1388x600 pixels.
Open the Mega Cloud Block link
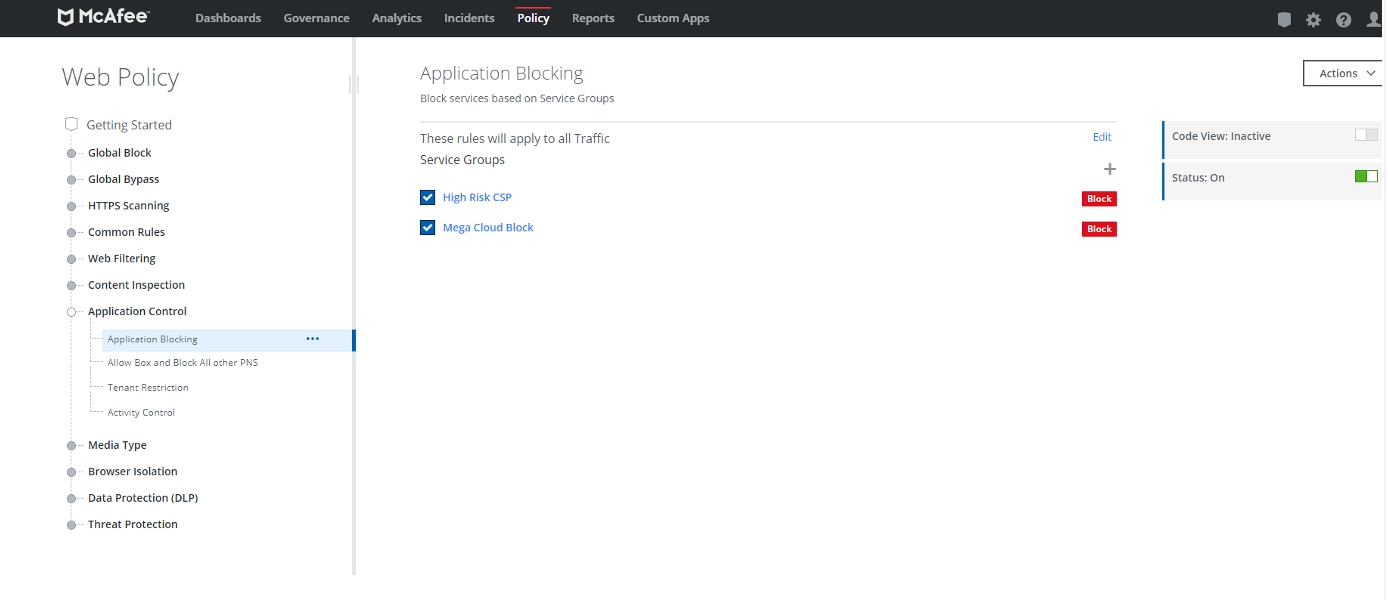click(488, 228)
